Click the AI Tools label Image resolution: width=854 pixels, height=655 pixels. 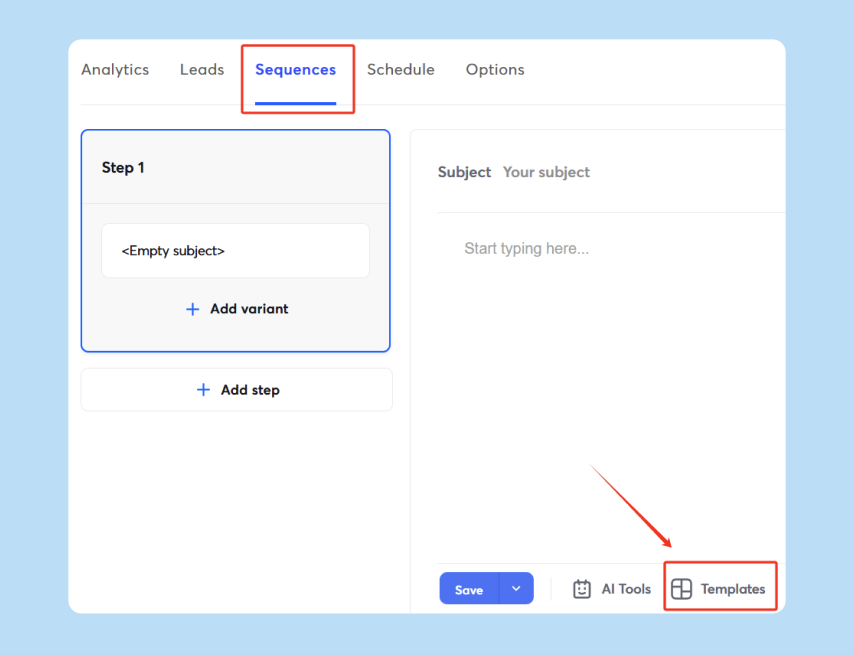(x=626, y=589)
